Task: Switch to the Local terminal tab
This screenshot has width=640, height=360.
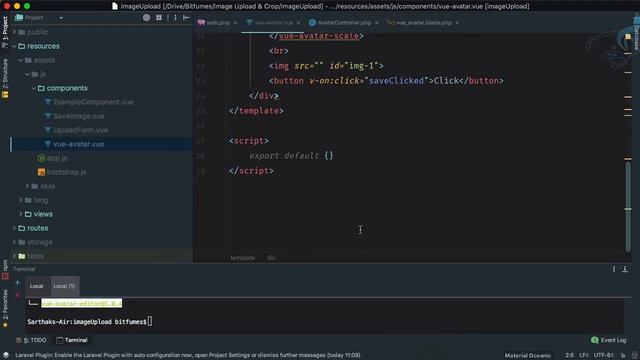Action: click(36, 286)
